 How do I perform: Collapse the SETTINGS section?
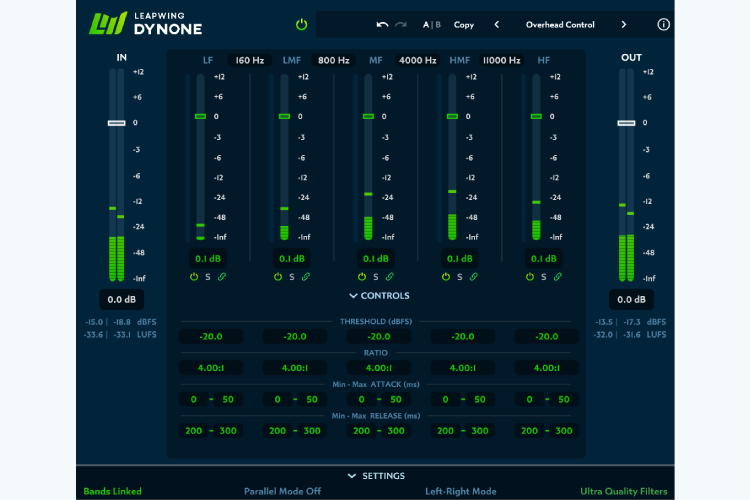point(376,476)
